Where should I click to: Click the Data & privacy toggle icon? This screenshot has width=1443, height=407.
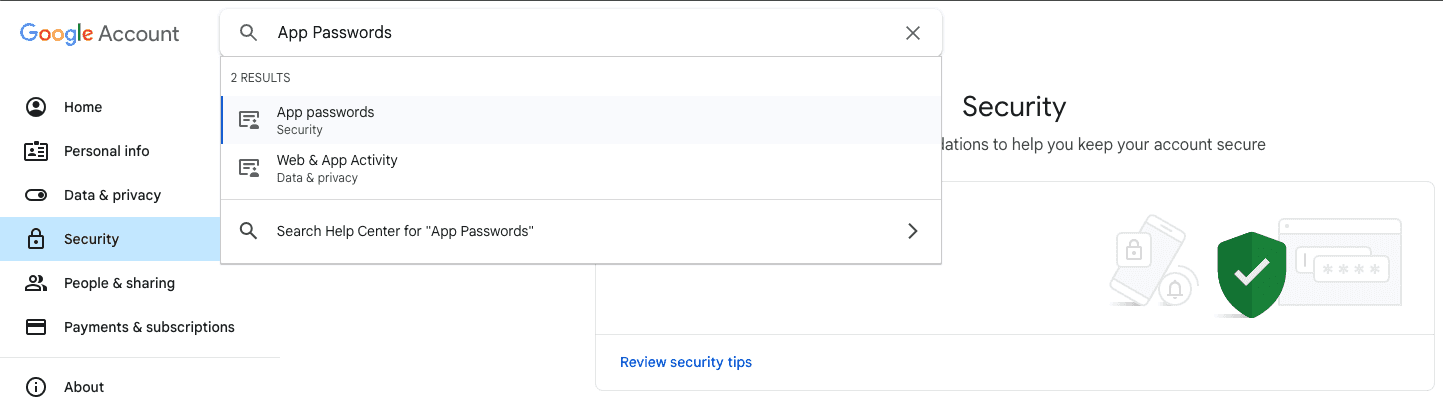click(x=36, y=195)
